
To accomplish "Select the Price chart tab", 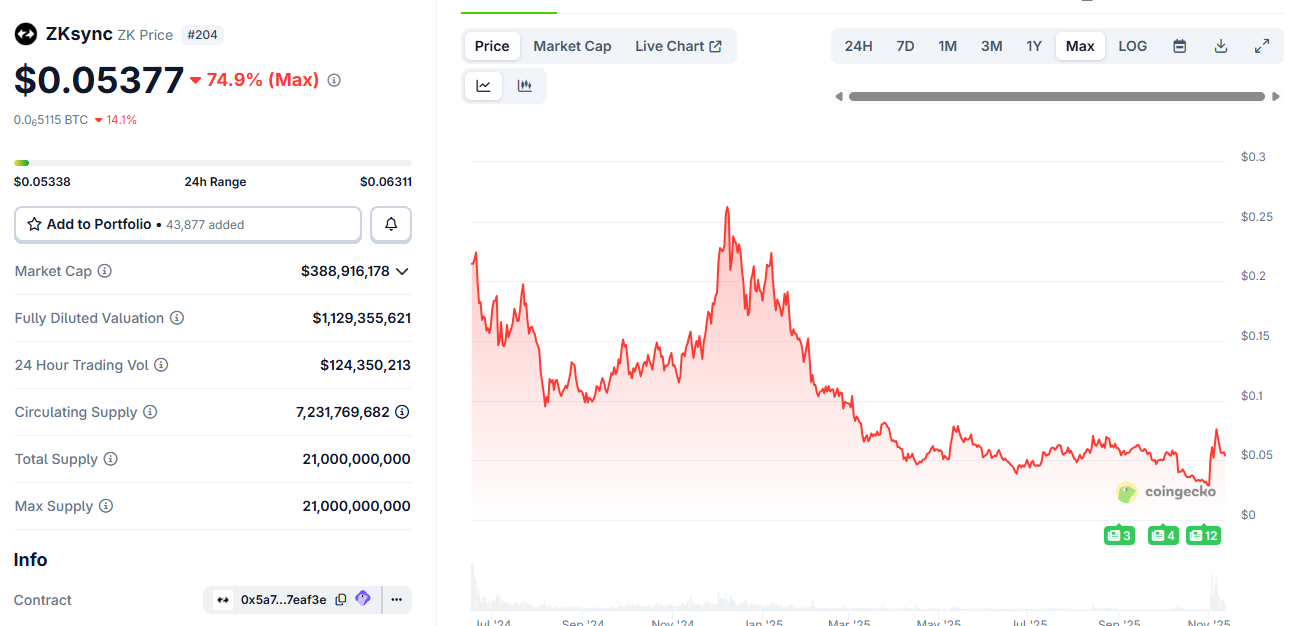I will (x=492, y=46).
